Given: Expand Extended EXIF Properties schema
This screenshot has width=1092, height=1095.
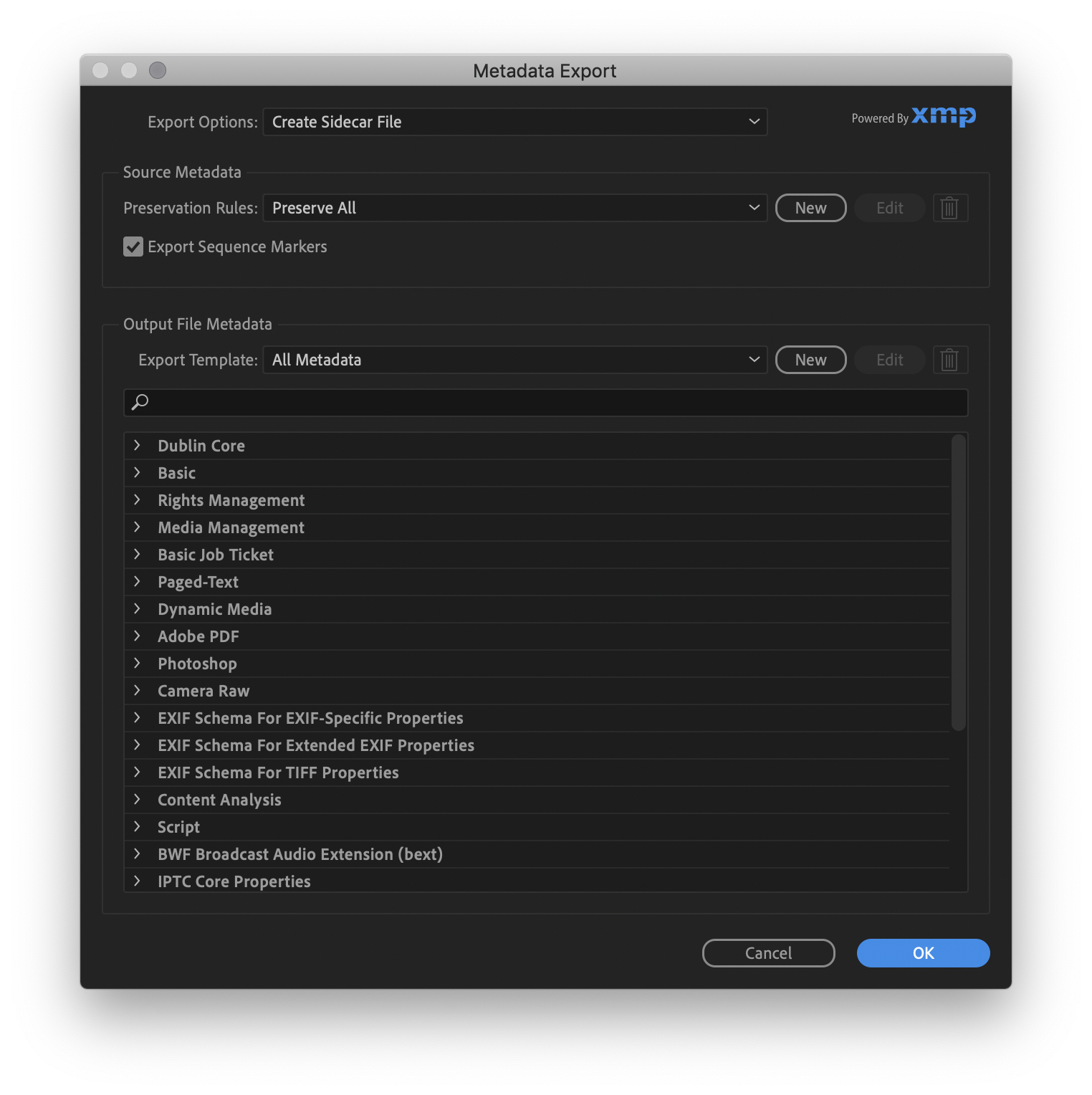Looking at the screenshot, I should click(137, 745).
